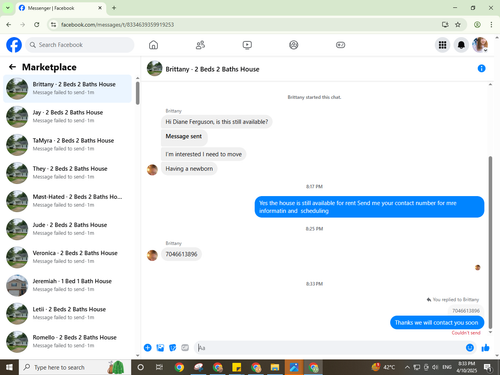Click the 'Having a newborn' message

coord(189,169)
